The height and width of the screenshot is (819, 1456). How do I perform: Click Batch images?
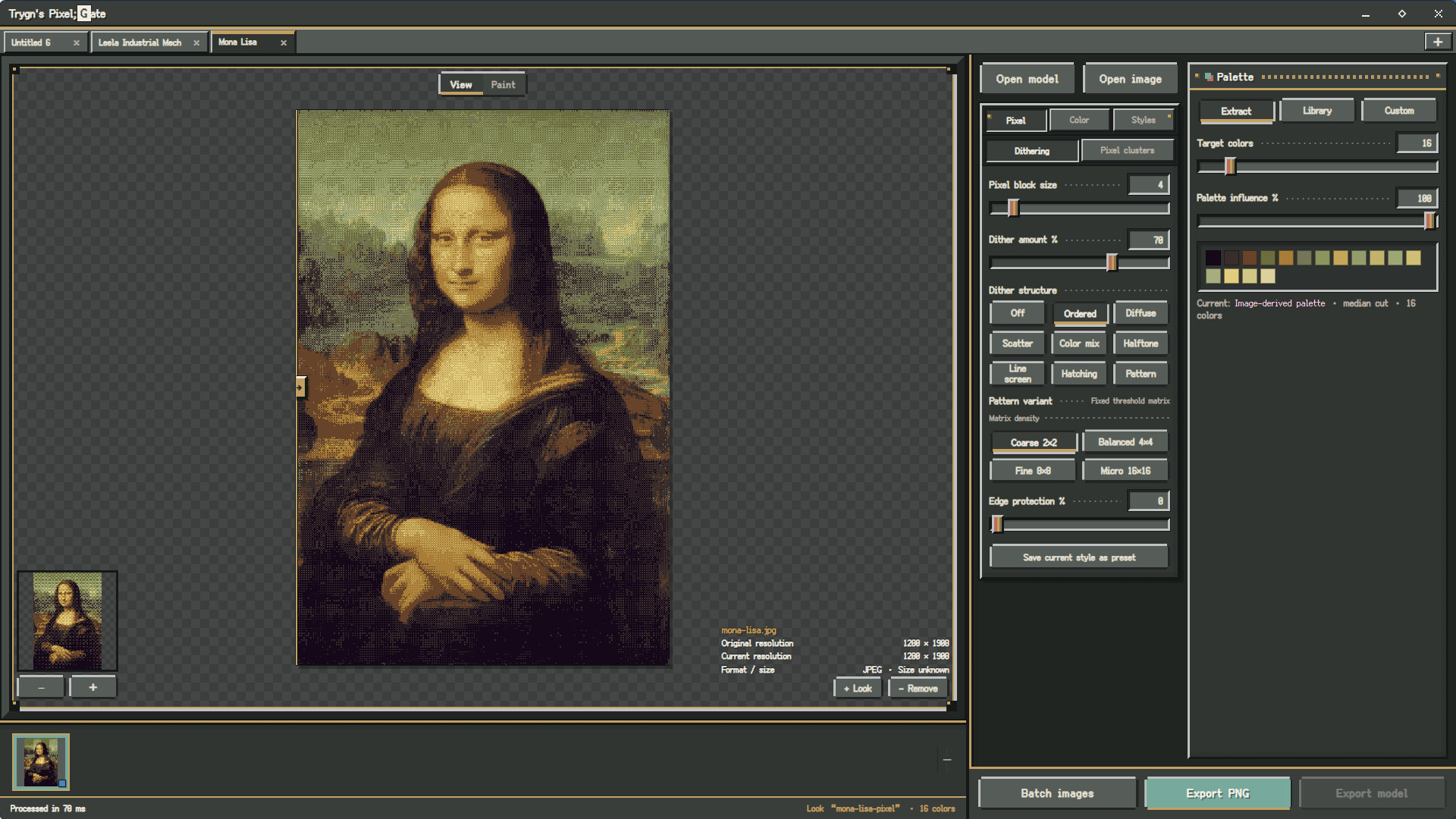tap(1057, 793)
